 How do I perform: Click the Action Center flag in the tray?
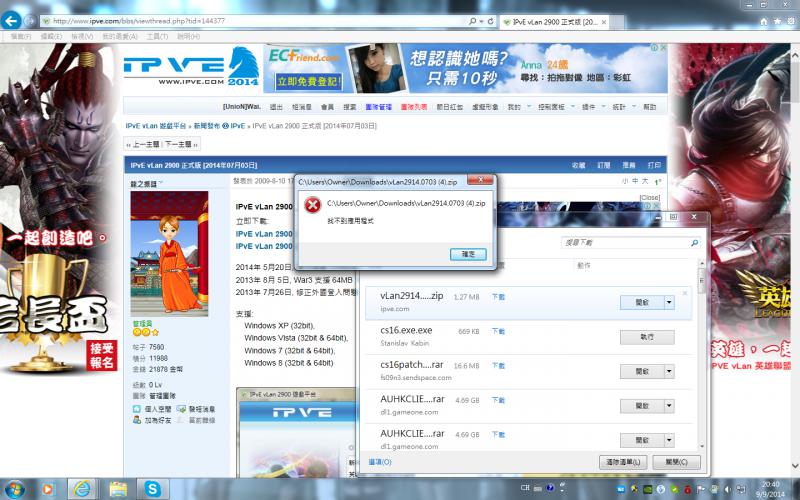click(701, 489)
